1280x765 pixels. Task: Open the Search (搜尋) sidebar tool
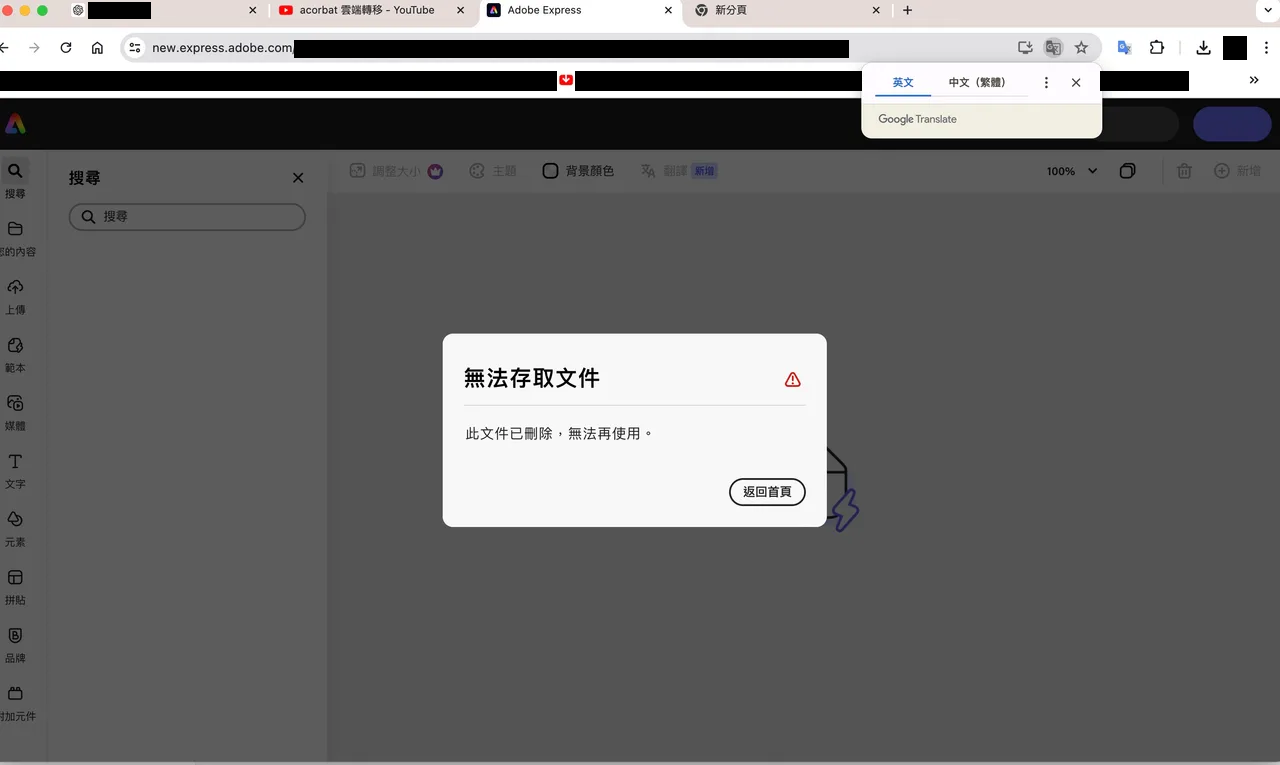(x=15, y=180)
